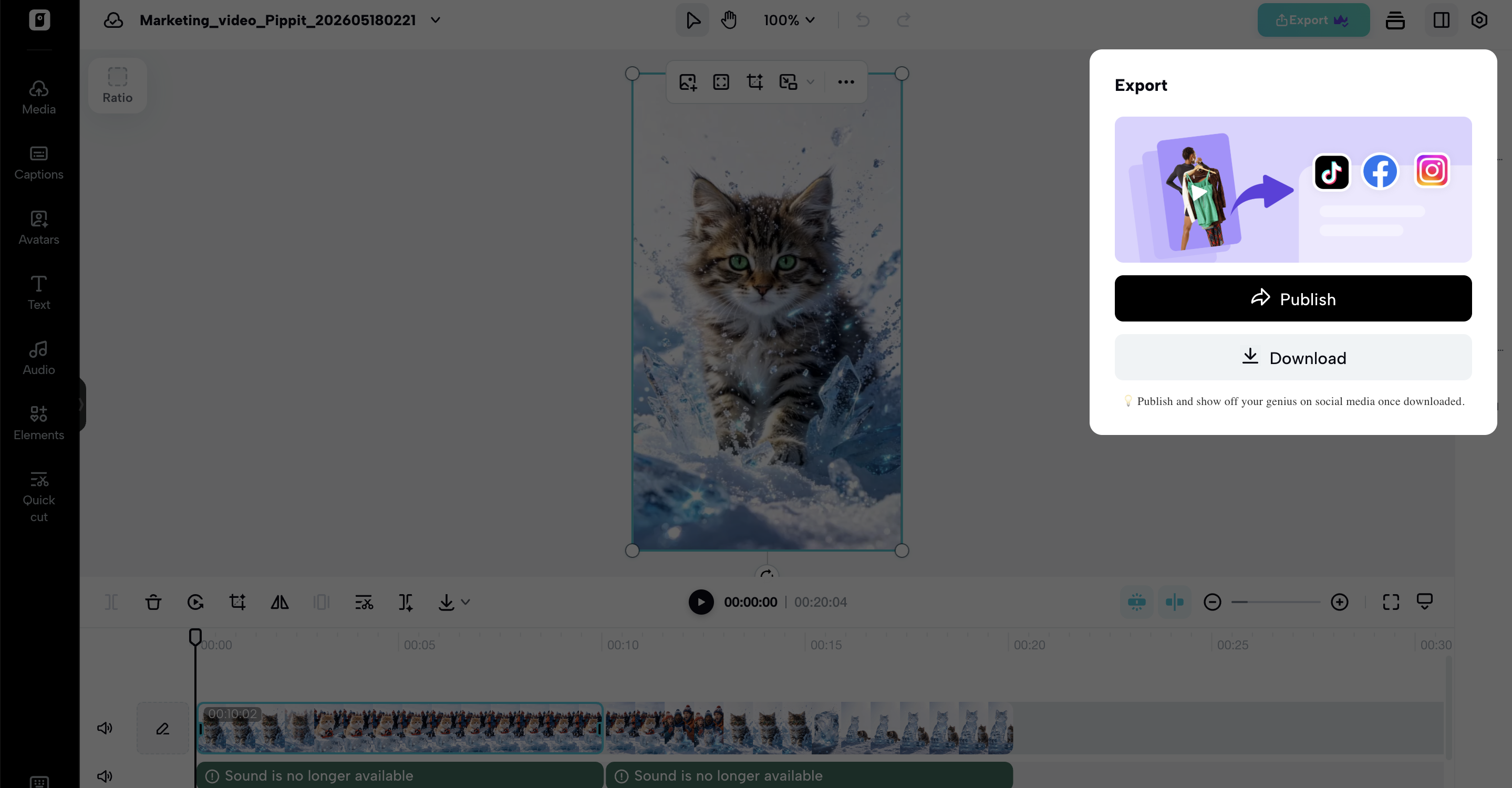Mute the video track speaker
The image size is (1512, 788).
coord(105,728)
